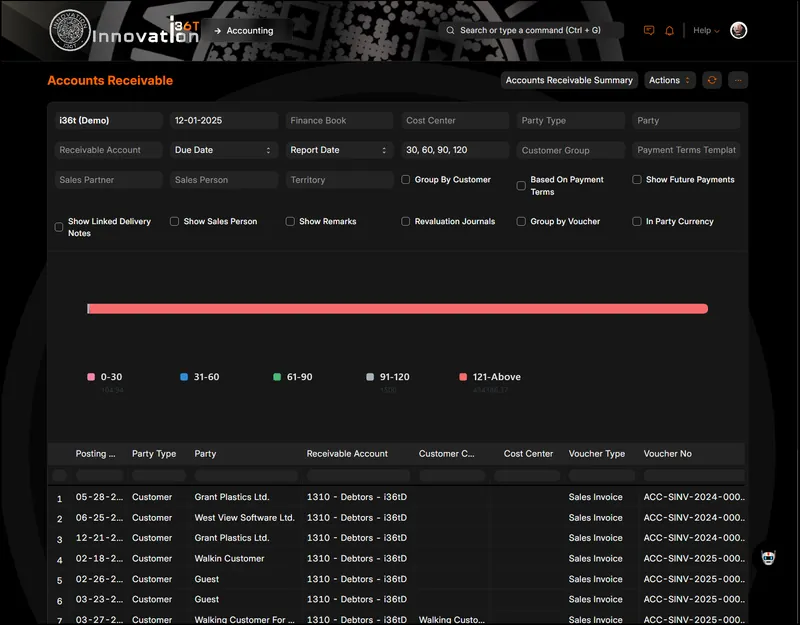800x625 pixels.
Task: Expand the Actions dropdown
Action: tap(669, 80)
